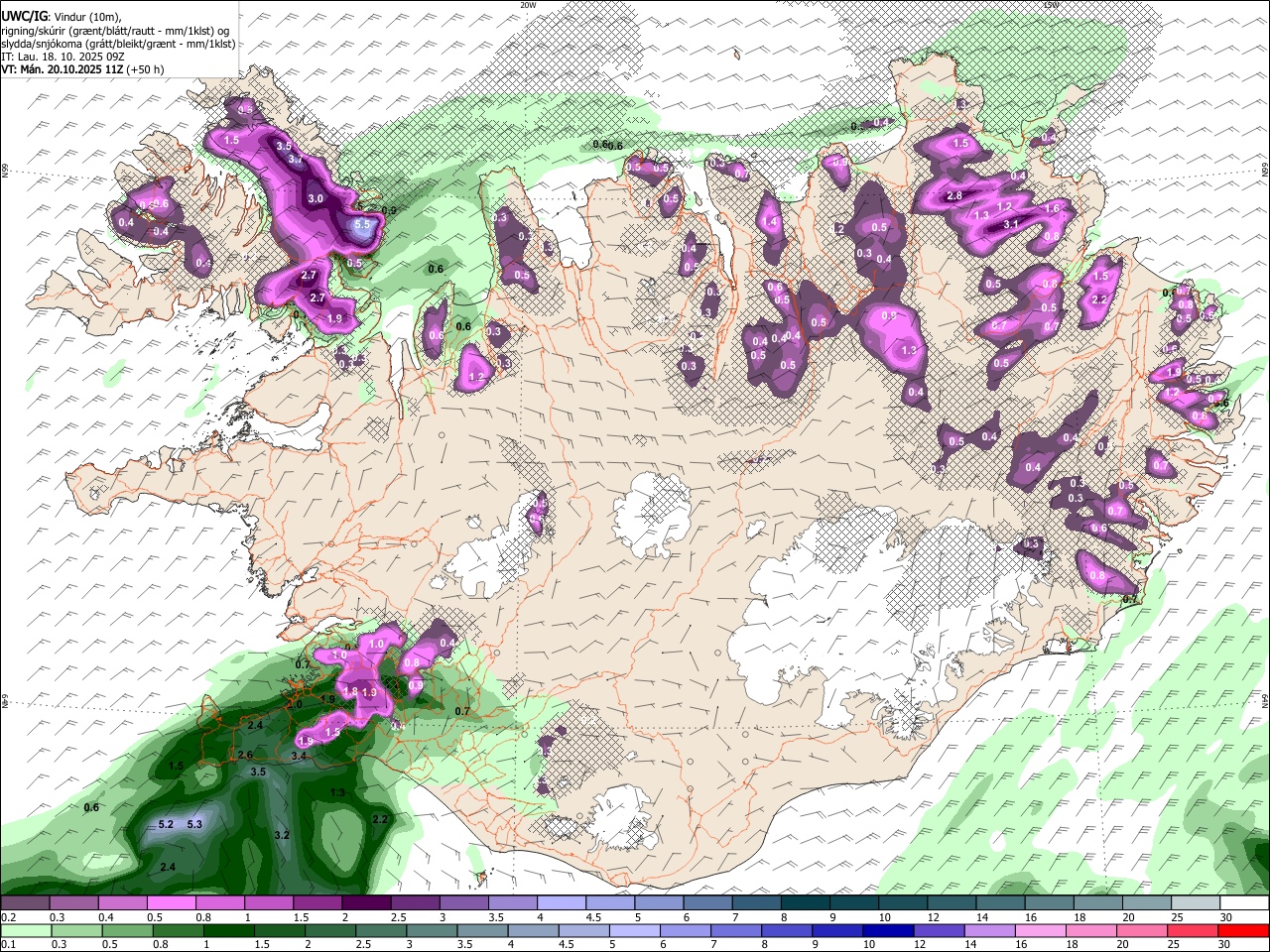
Task: Select the 15W longitude label
Action: [x=1051, y=5]
